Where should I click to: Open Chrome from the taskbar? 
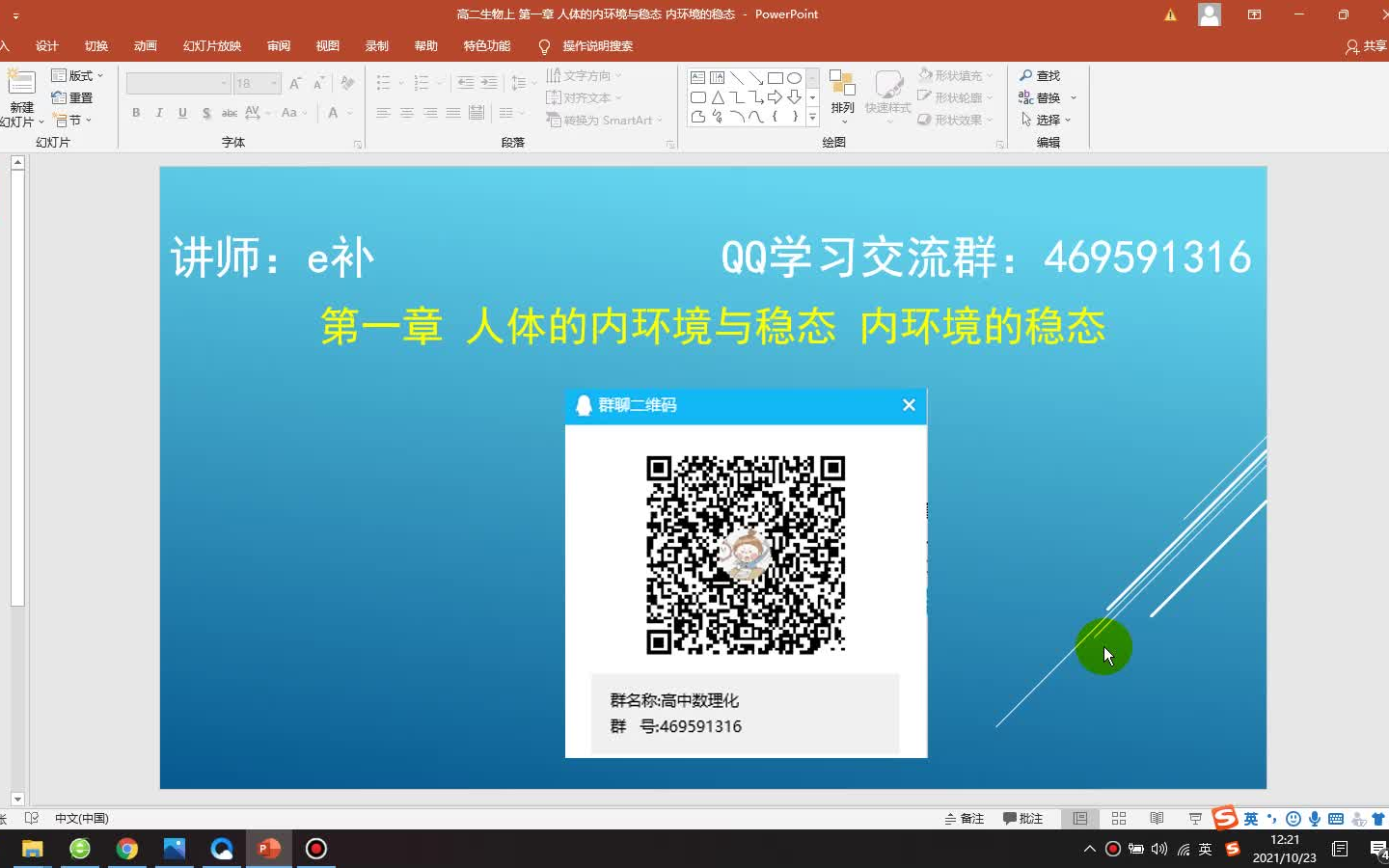click(x=126, y=849)
